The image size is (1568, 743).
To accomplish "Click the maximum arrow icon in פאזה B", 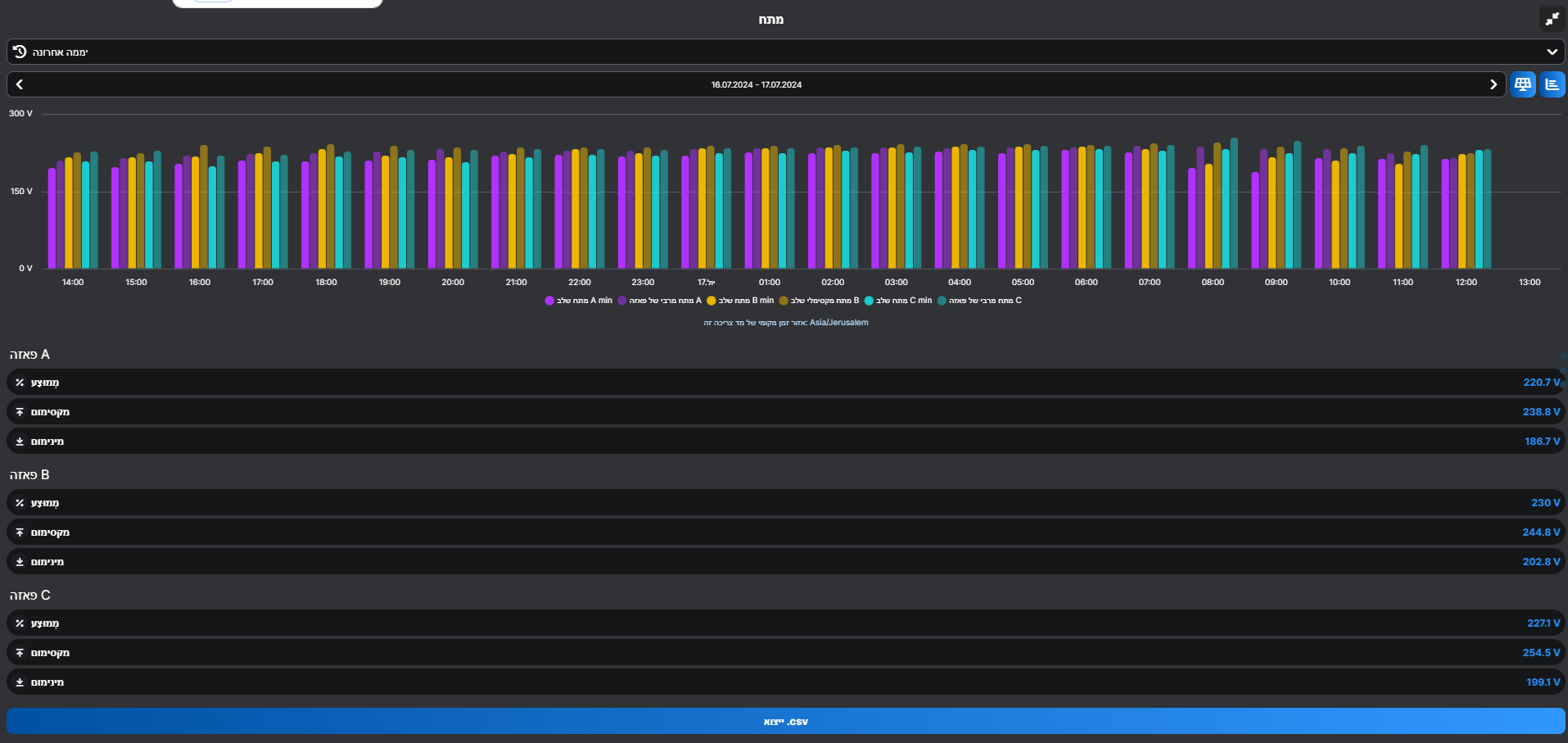I will pos(20,532).
